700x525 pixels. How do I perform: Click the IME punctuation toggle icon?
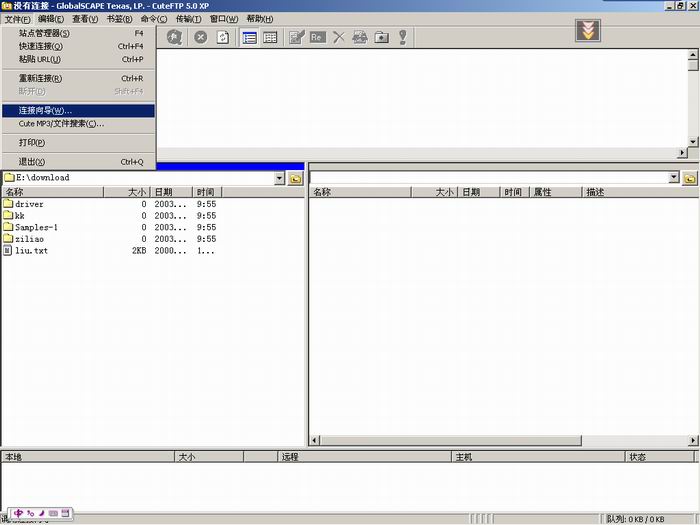click(30, 513)
